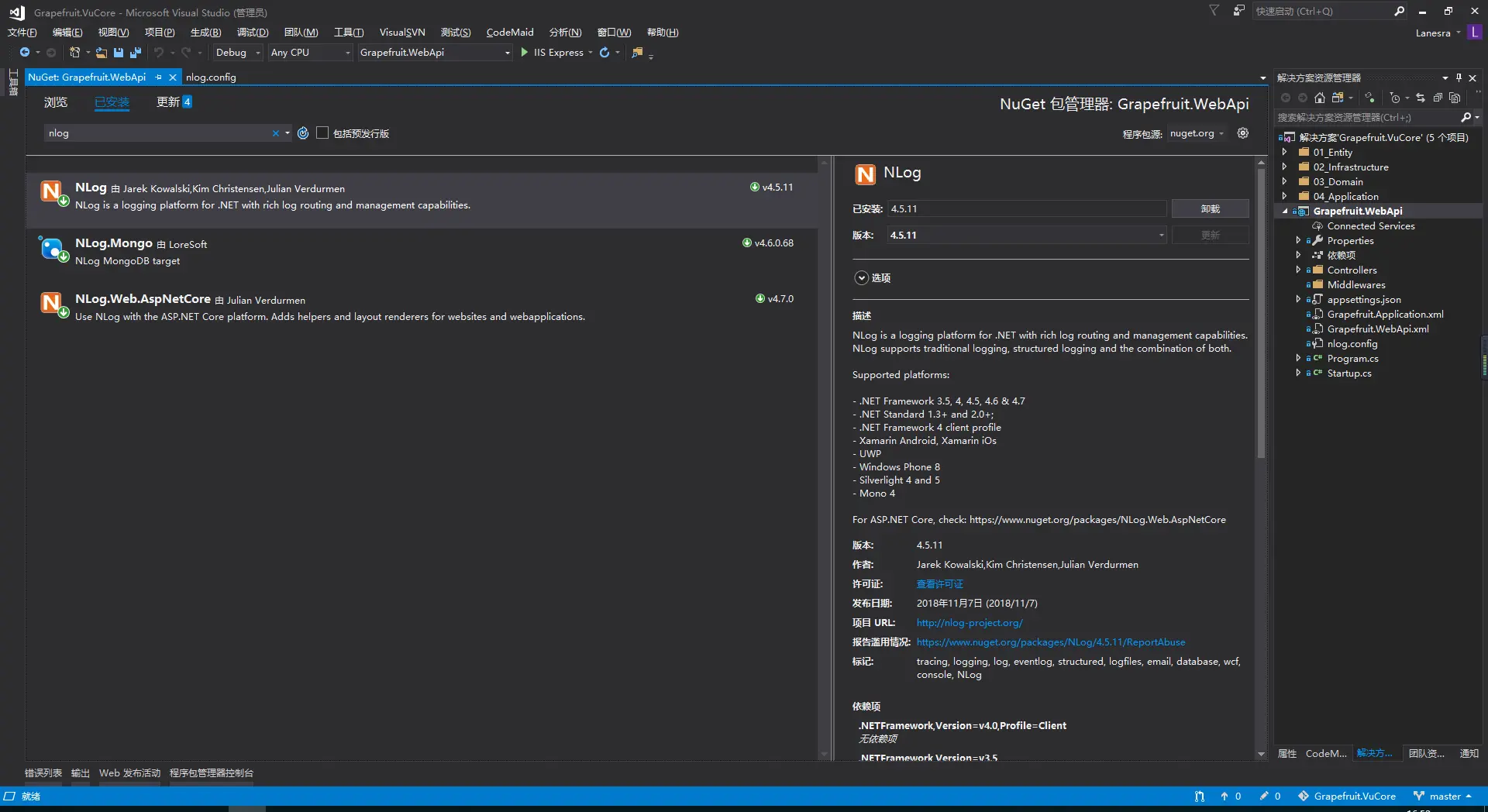Viewport: 1488px width, 812px height.
Task: Click the Grapefruit.VuCore repository in status bar
Action: [1347, 796]
